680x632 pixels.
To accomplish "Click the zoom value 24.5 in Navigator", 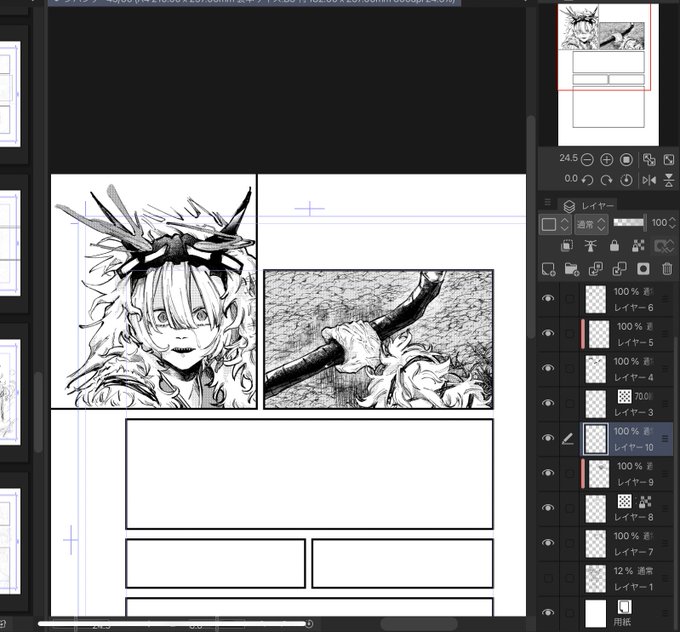I will coord(568,158).
